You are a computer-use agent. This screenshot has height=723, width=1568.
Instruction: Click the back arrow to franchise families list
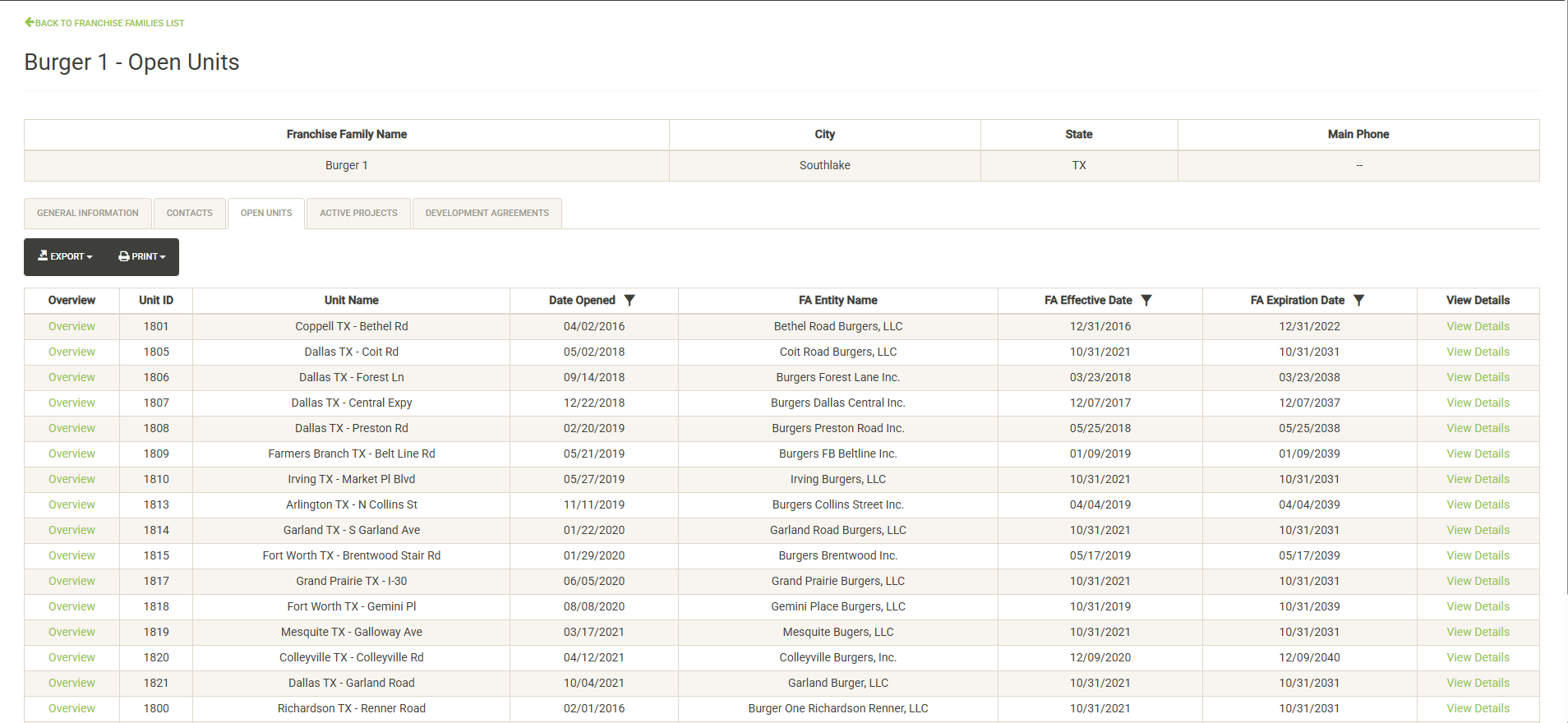(30, 23)
